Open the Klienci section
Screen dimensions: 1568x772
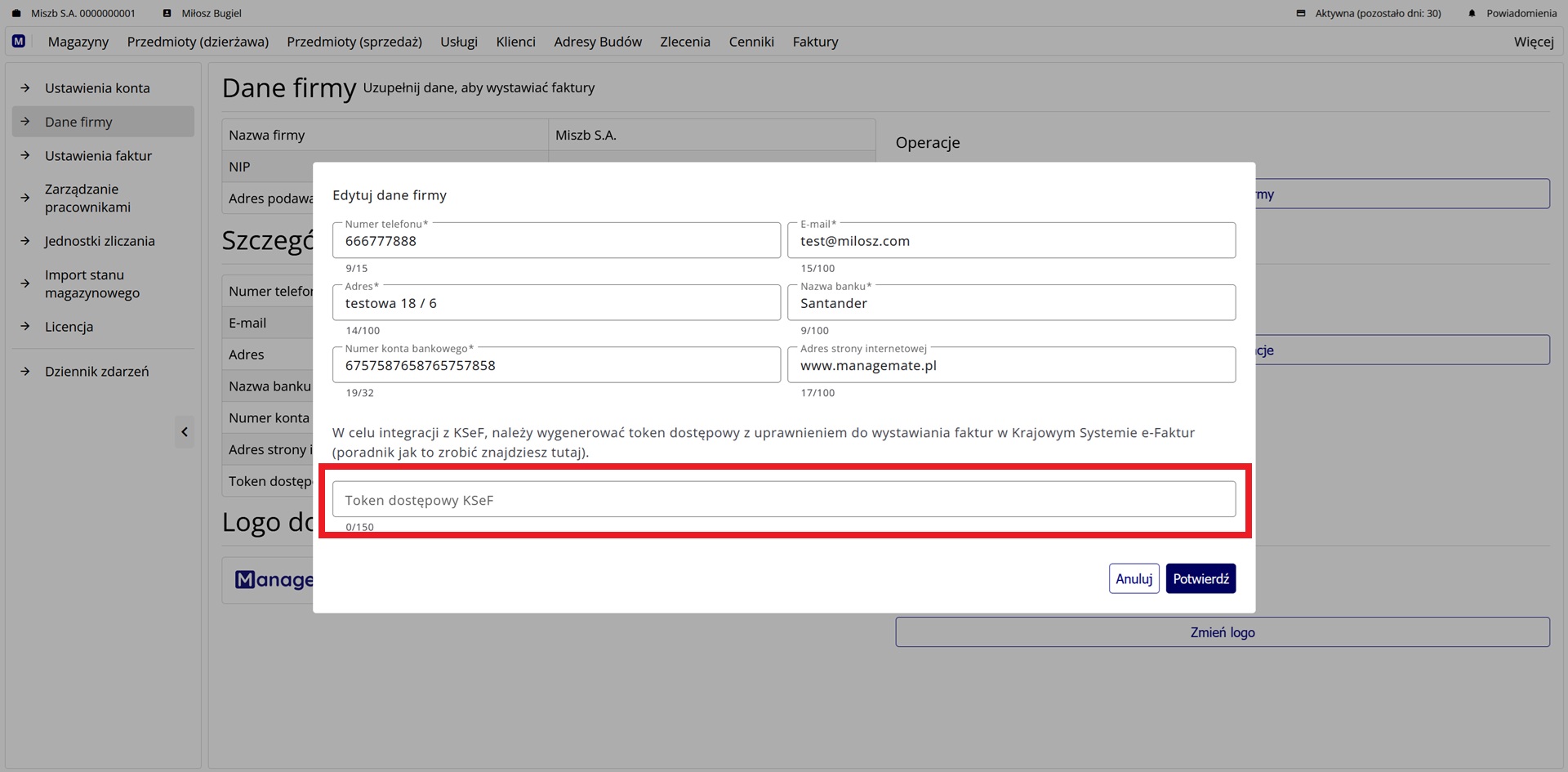point(515,41)
